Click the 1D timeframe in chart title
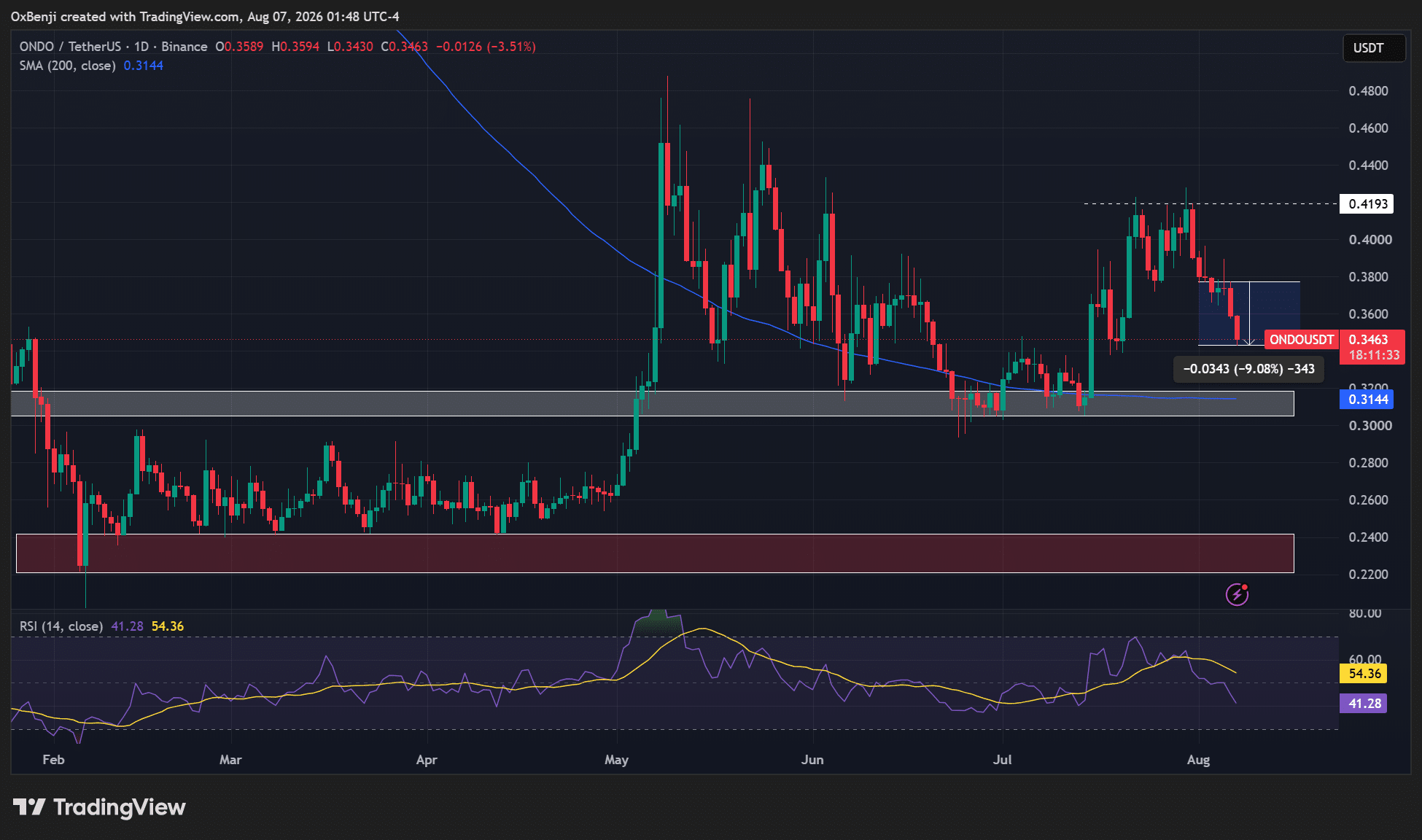1422x840 pixels. (x=141, y=47)
